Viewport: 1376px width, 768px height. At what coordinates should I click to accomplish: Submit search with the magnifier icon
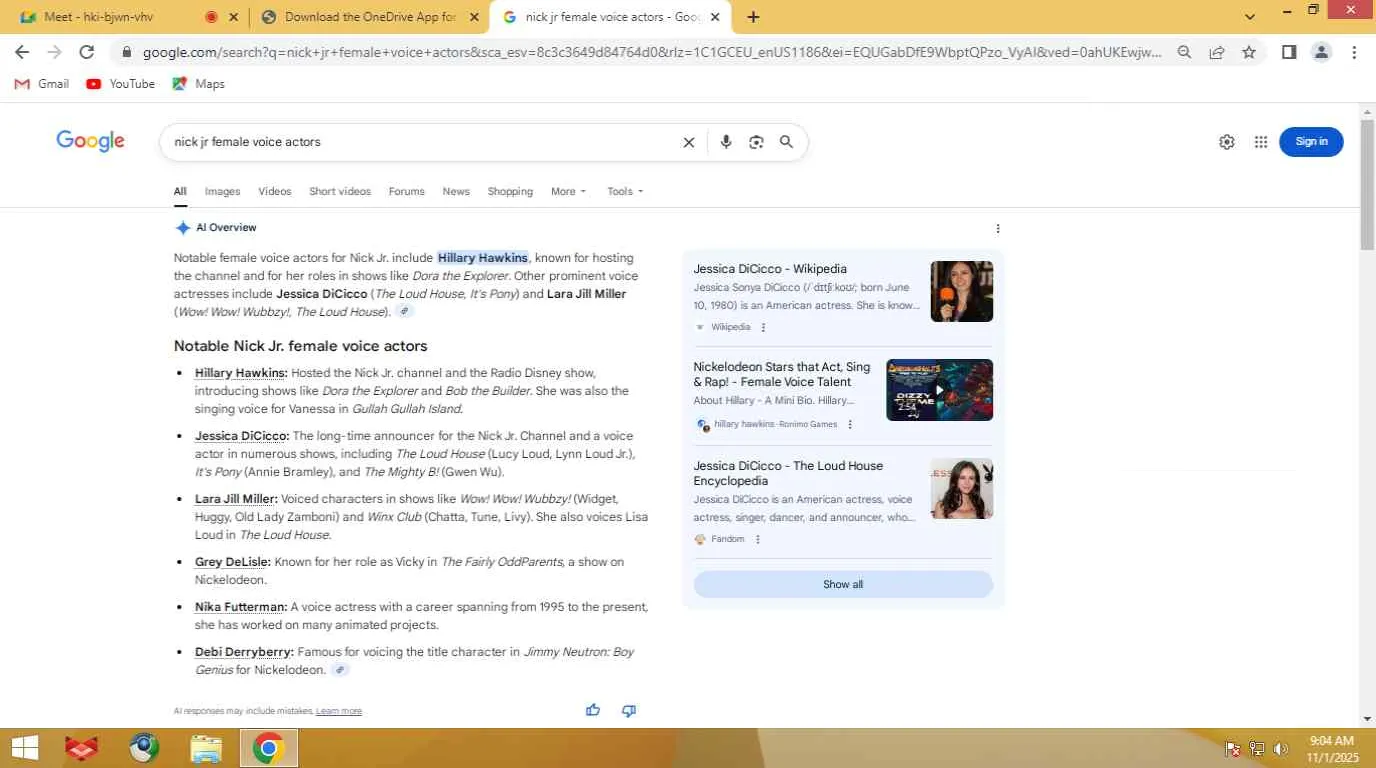[786, 142]
